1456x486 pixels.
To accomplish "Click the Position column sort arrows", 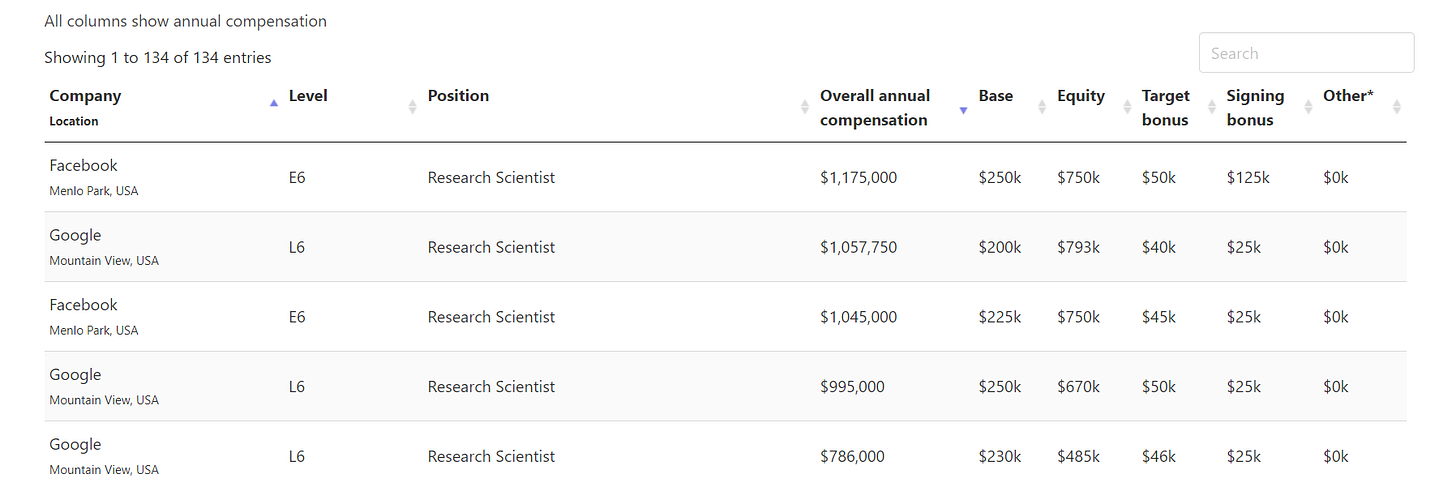I will pyautogui.click(x=805, y=107).
